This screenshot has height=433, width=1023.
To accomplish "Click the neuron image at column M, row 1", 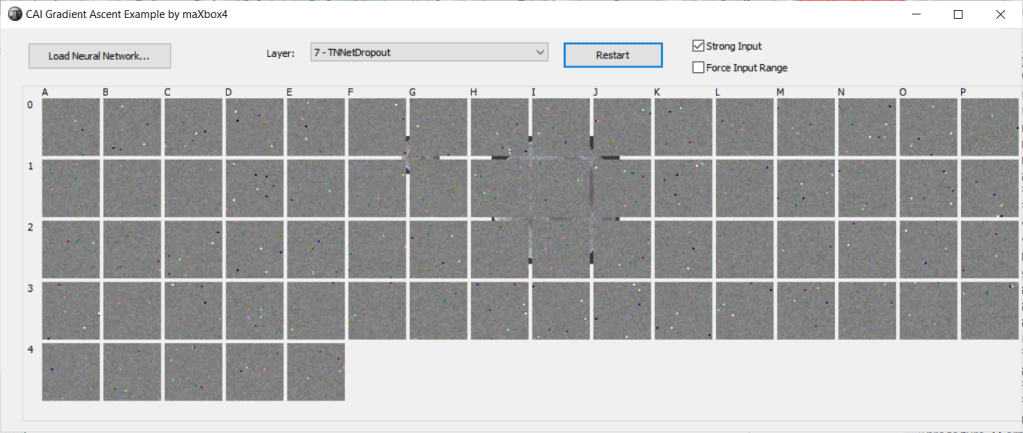I will point(805,188).
